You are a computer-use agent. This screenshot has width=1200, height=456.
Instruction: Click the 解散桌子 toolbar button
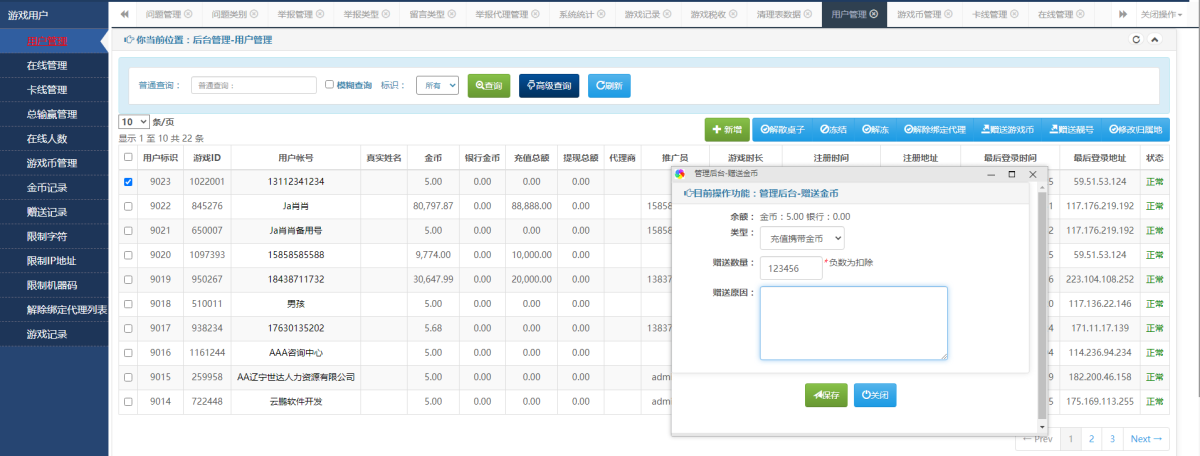(x=782, y=129)
